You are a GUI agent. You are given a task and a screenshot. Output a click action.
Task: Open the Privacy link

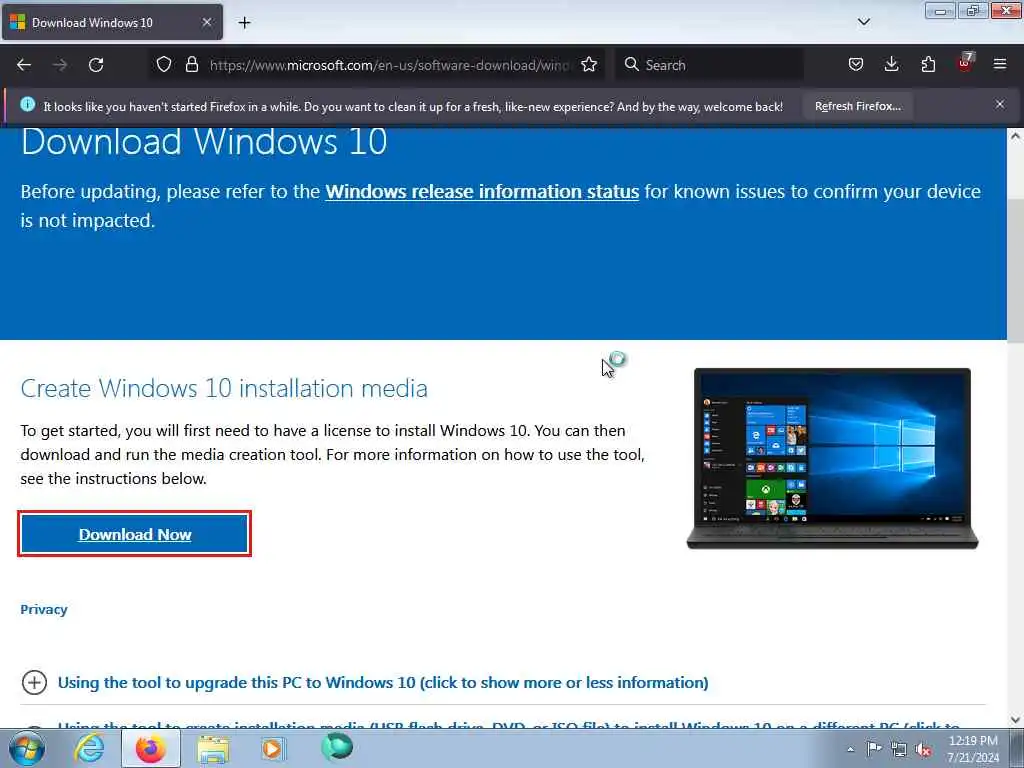click(44, 609)
